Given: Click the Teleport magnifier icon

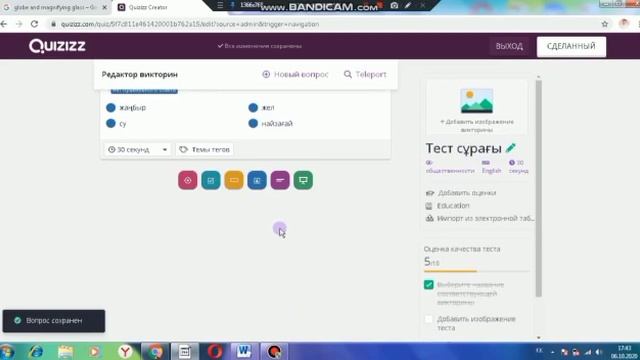Looking at the screenshot, I should pos(348,74).
